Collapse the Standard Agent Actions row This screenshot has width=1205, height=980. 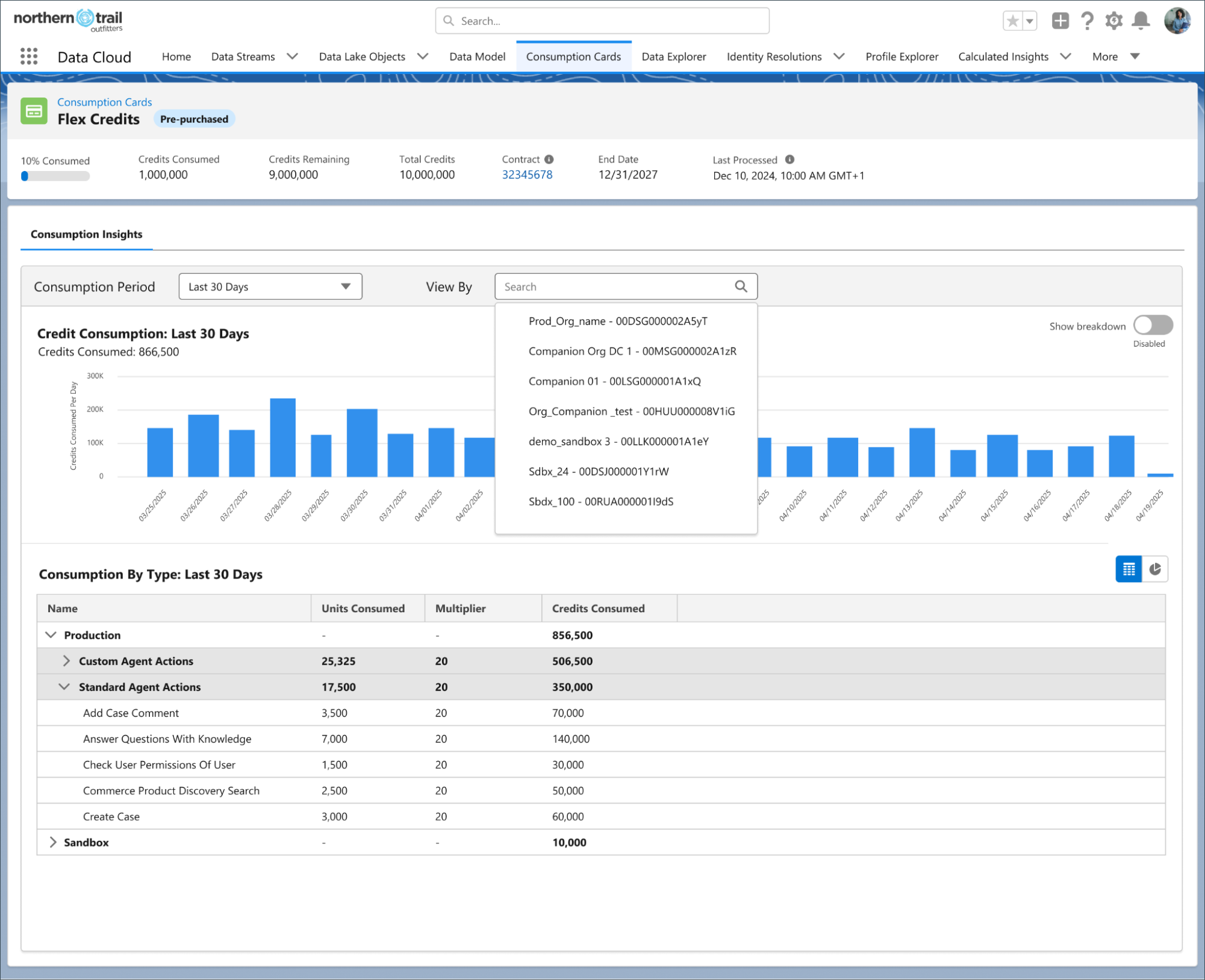[64, 687]
